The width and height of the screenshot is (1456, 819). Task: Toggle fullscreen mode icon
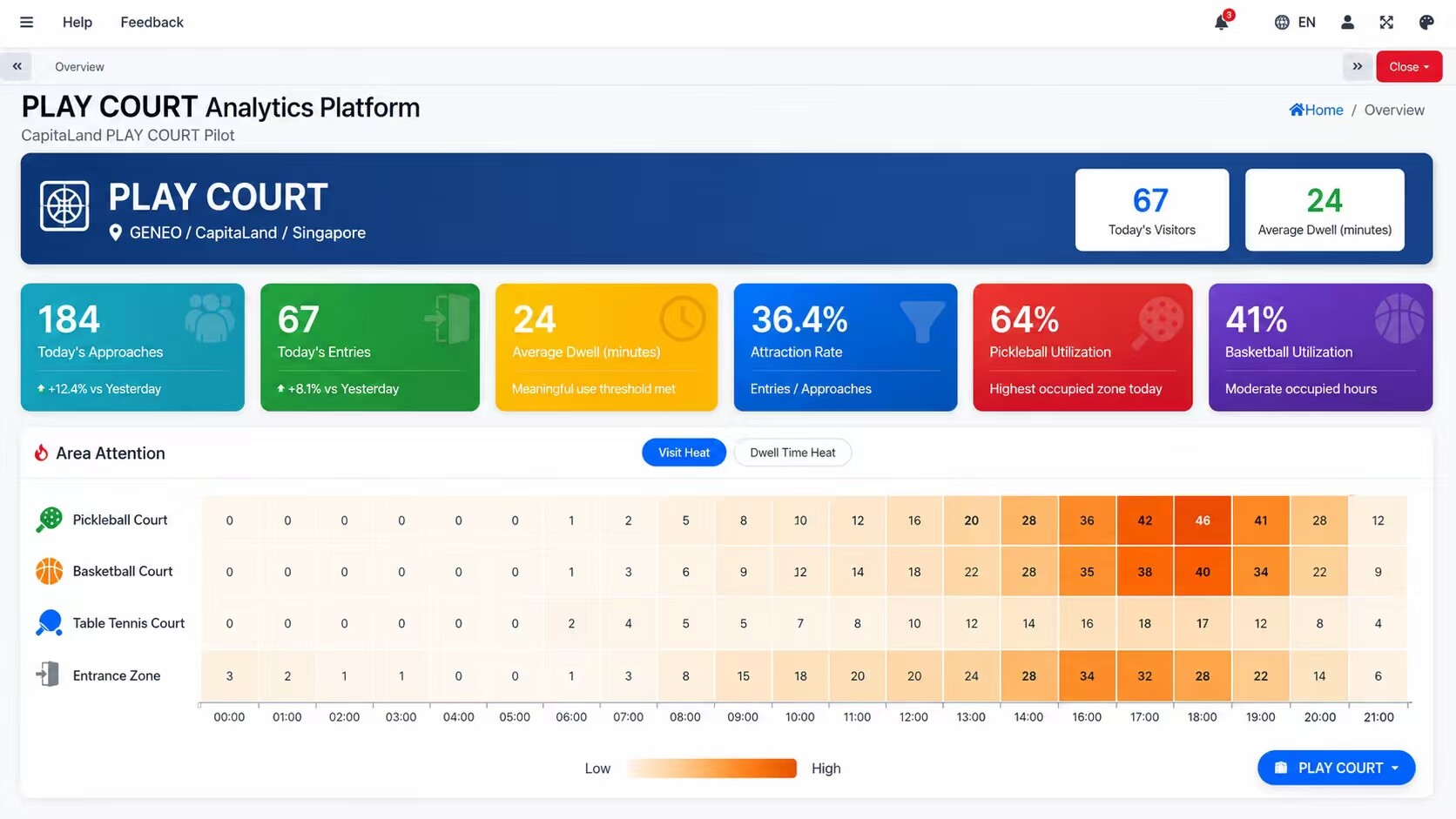[1386, 23]
